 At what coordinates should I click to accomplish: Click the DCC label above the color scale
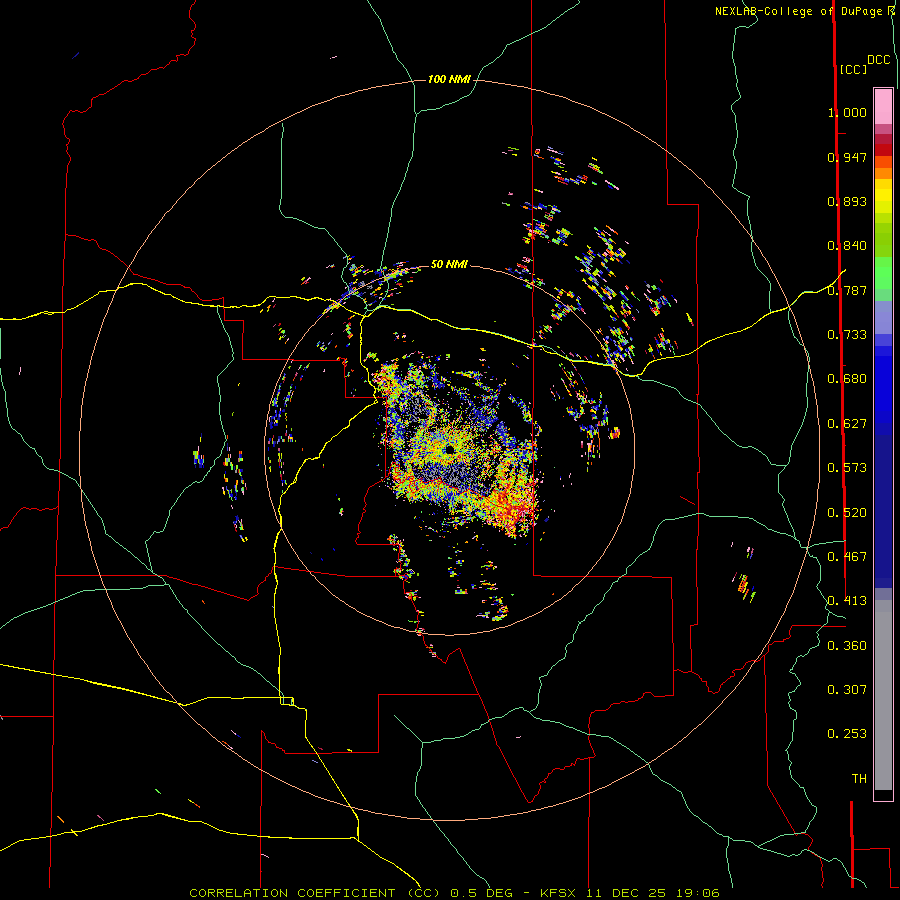click(x=878, y=60)
